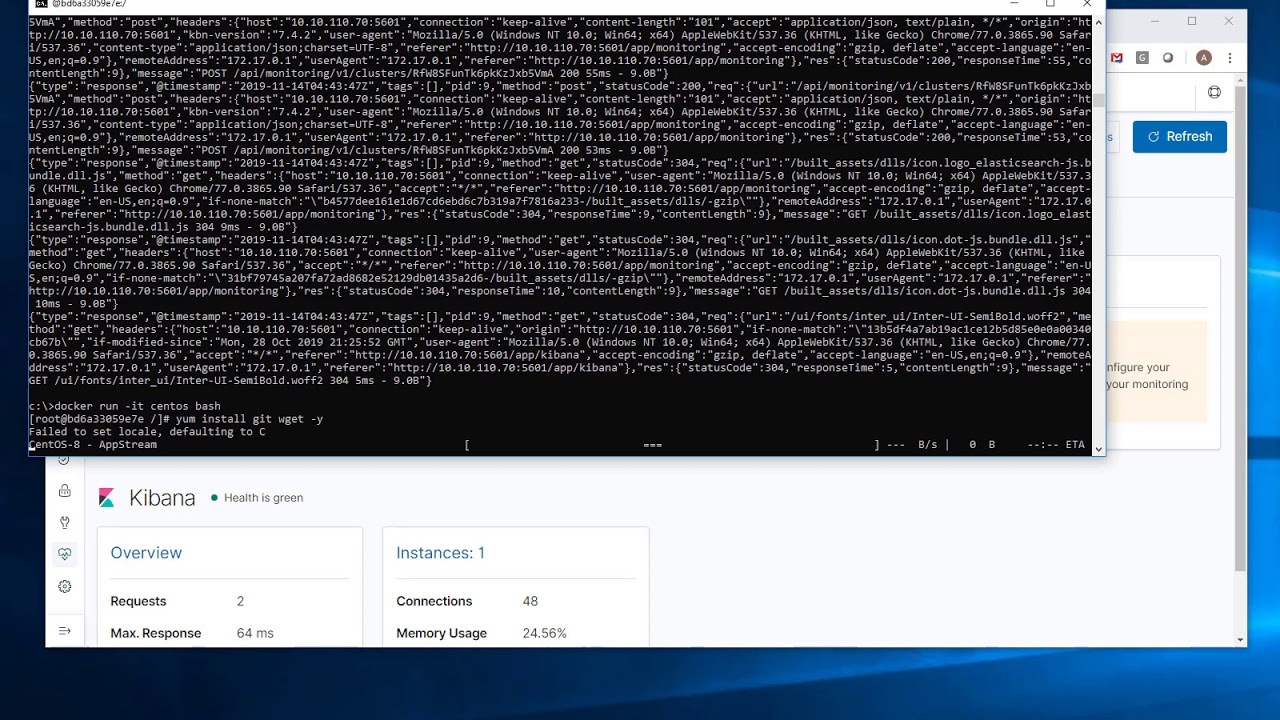Click the Kibana heading text
This screenshot has width=1280, height=720.
[x=162, y=498]
